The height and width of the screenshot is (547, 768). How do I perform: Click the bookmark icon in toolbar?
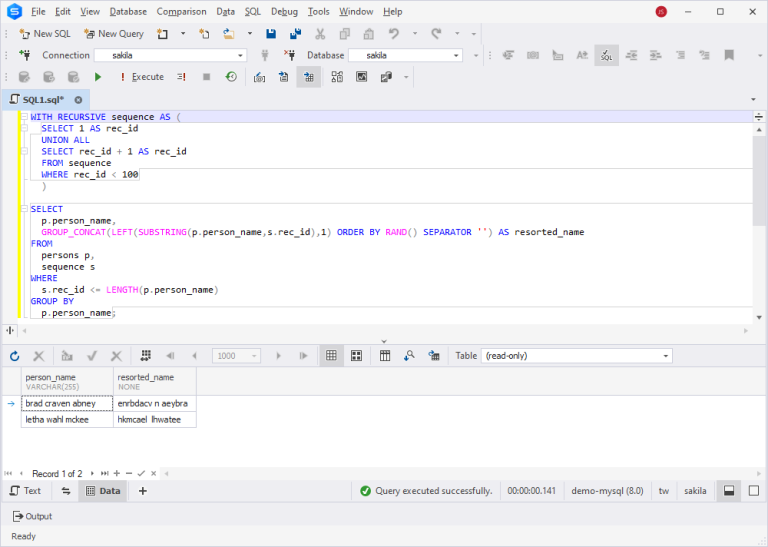pos(729,55)
